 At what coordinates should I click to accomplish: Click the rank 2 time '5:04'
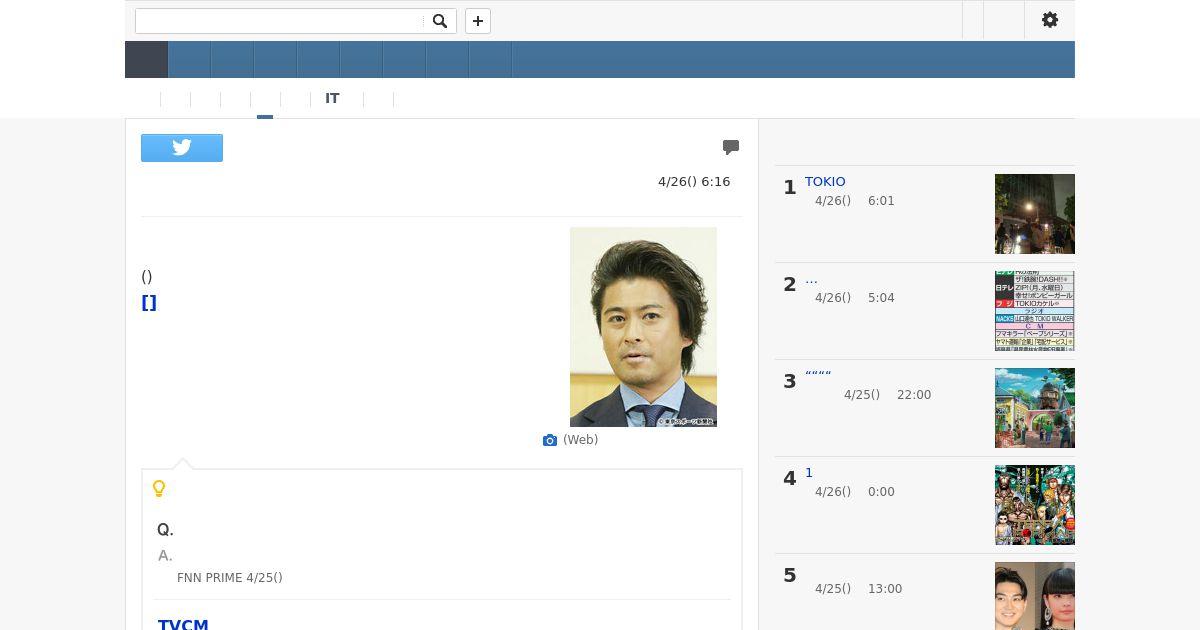click(x=881, y=298)
